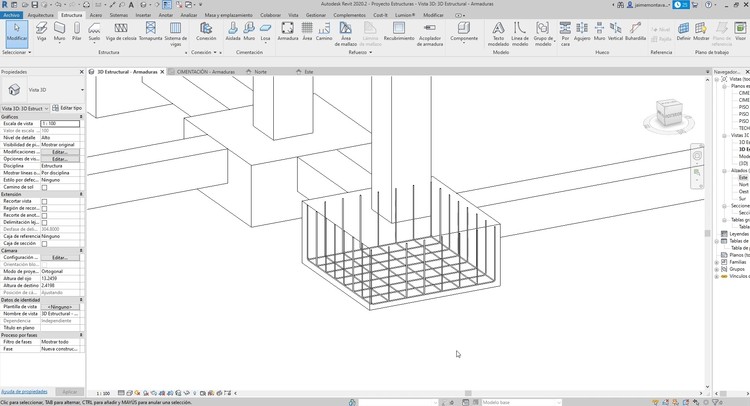Open the Acero ribbon tab
The image size is (750, 406).
[96, 16]
